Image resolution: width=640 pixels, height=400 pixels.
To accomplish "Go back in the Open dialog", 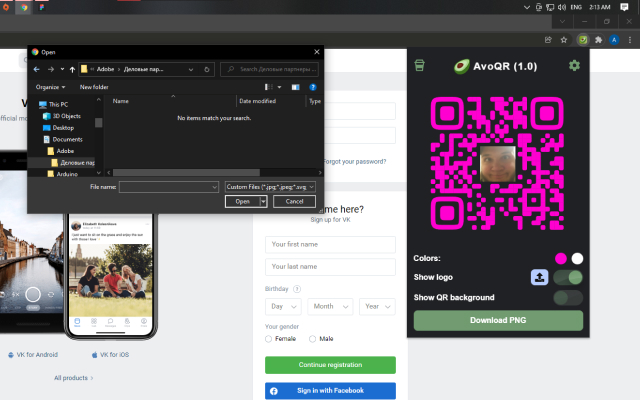I will [36, 69].
